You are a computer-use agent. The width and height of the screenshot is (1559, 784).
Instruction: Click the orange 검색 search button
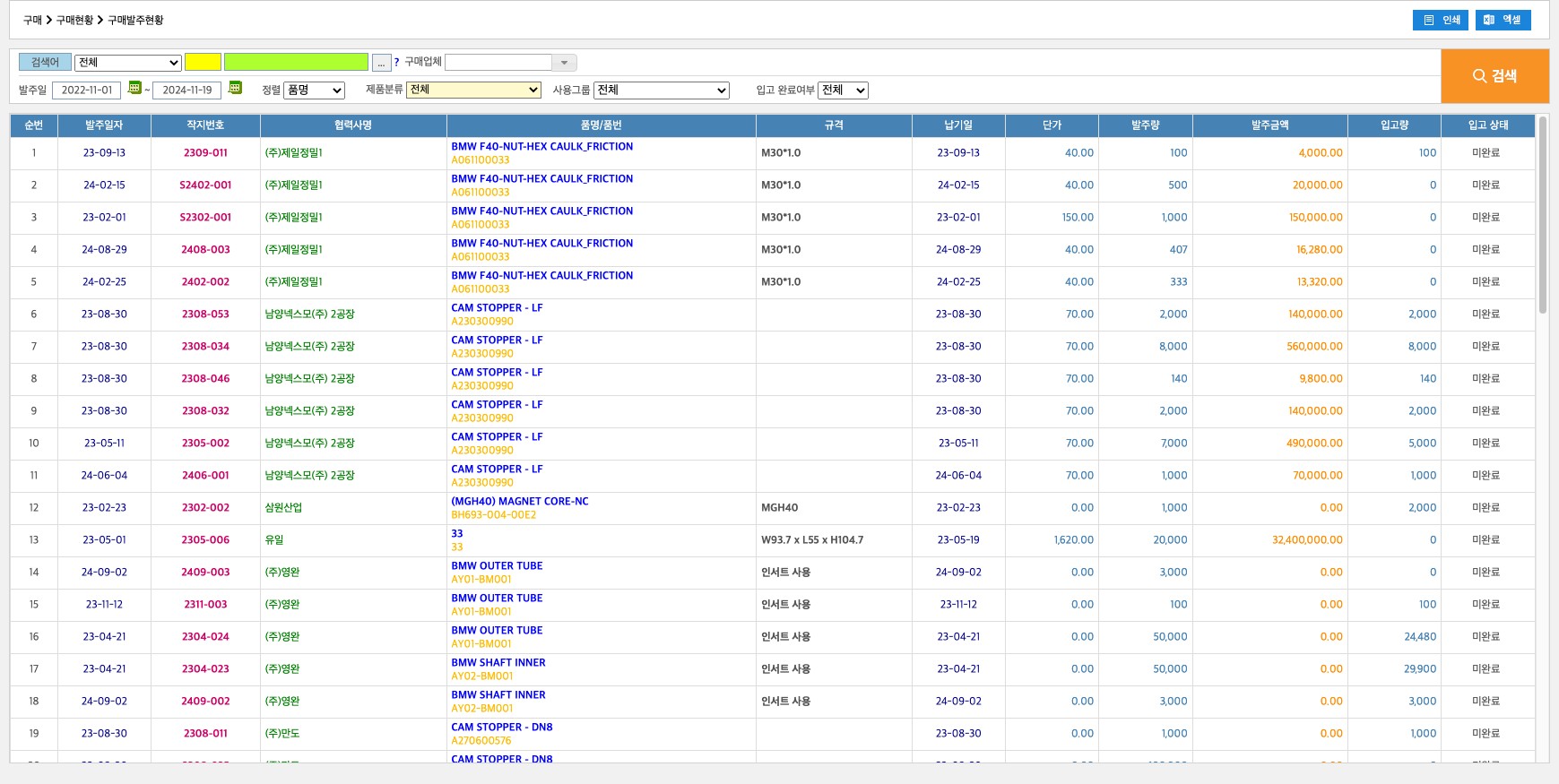pos(1494,76)
